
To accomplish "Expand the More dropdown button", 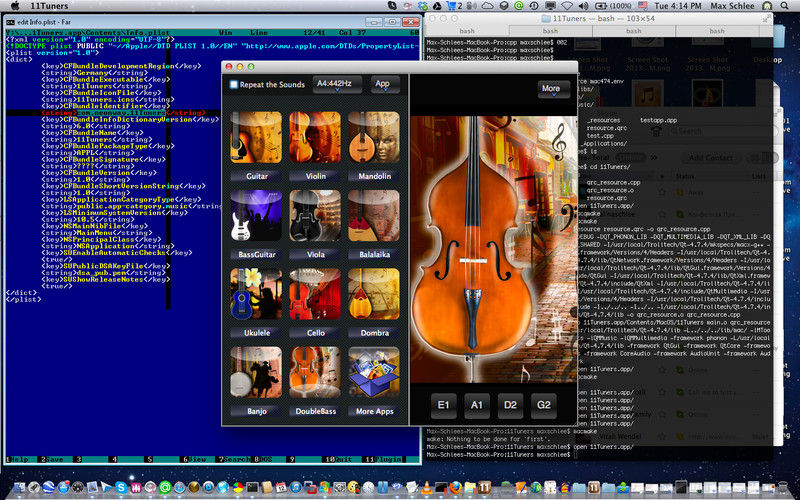I will click(x=554, y=89).
